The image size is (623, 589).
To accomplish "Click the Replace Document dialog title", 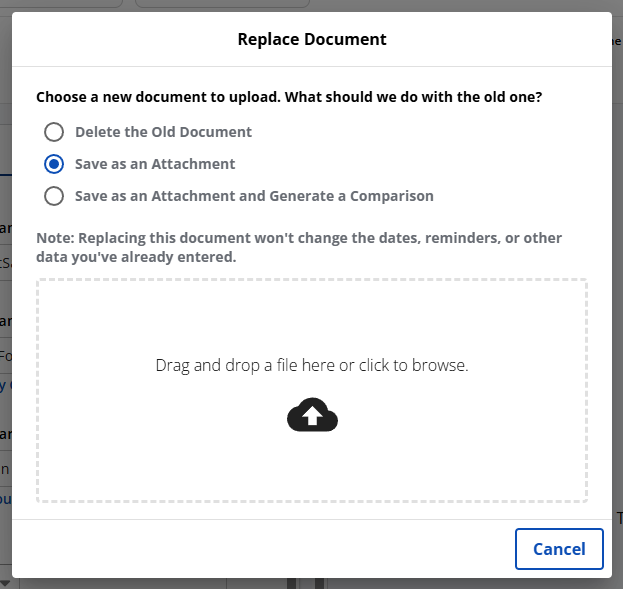I will tap(312, 40).
